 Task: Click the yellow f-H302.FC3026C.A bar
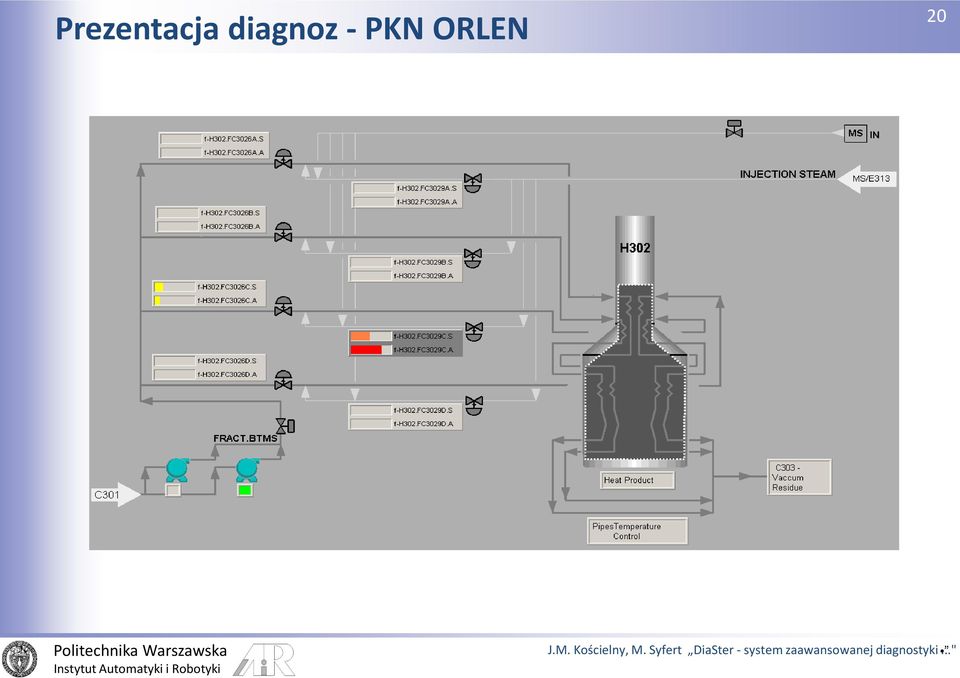174,300
